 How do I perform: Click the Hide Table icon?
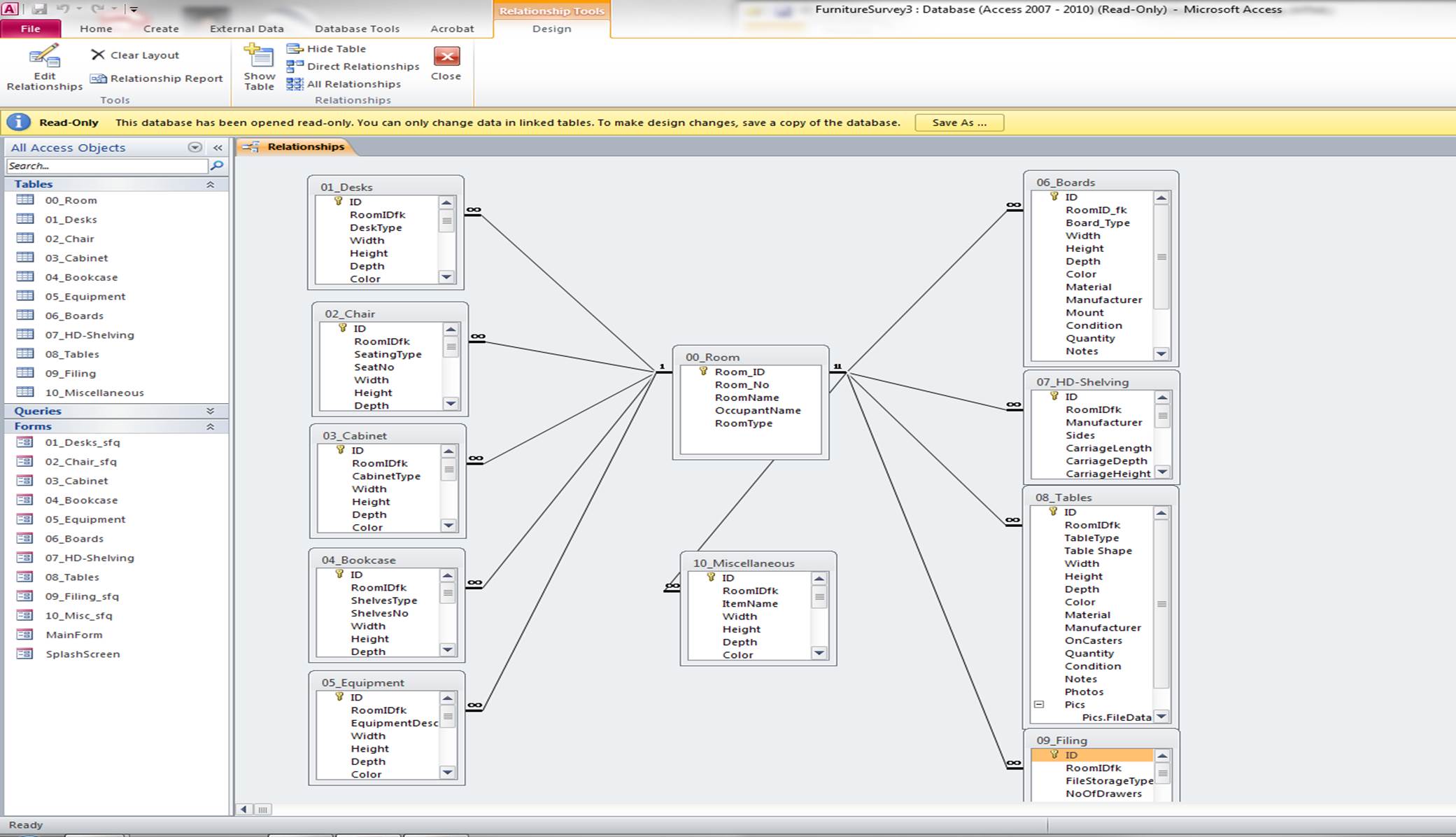[295, 49]
